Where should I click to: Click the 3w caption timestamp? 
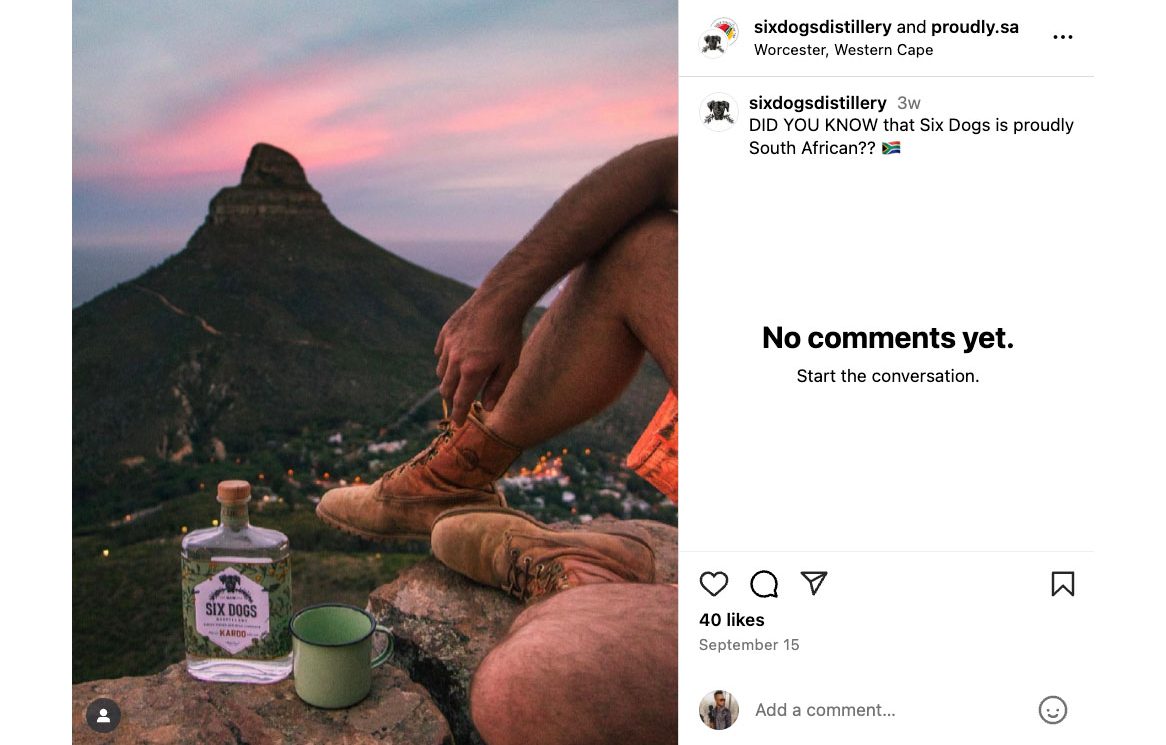(x=908, y=103)
